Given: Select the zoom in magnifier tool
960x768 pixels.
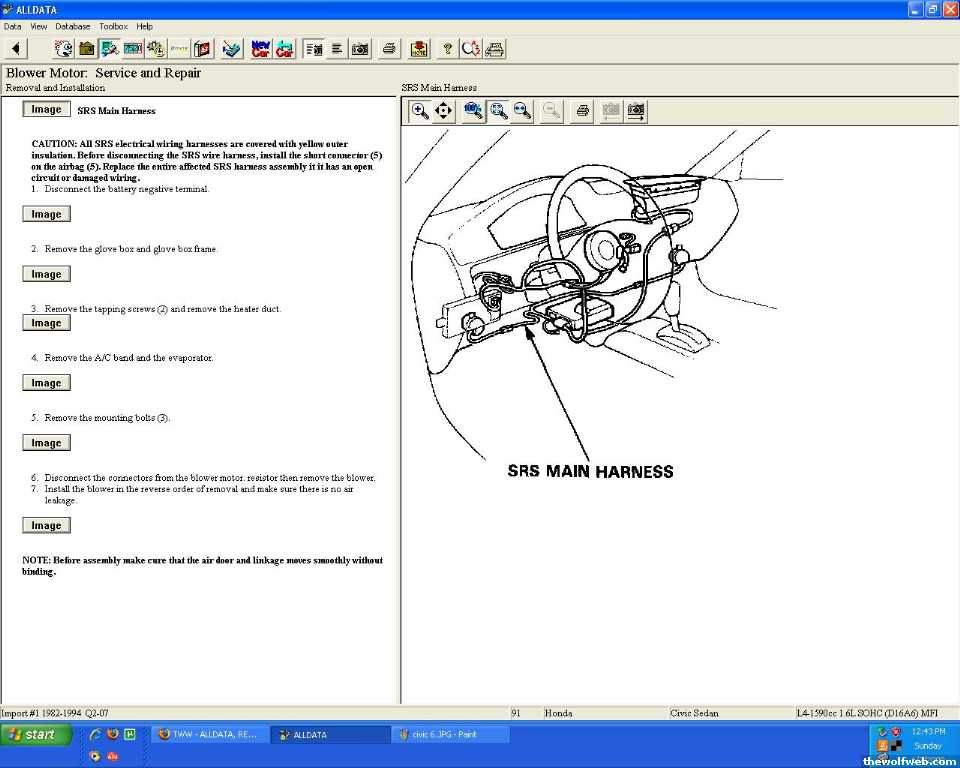Looking at the screenshot, I should pyautogui.click(x=420, y=111).
